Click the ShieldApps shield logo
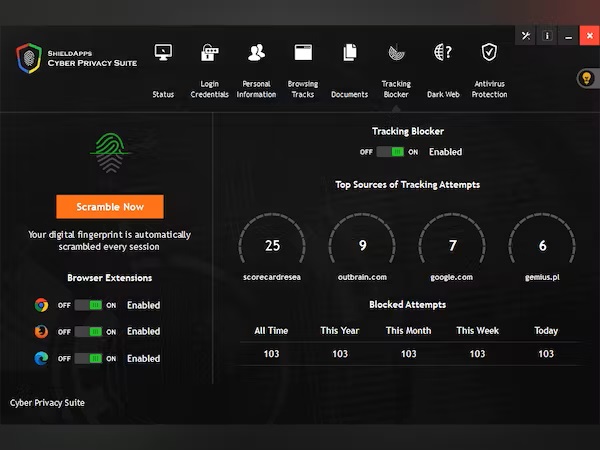 [x=29, y=58]
